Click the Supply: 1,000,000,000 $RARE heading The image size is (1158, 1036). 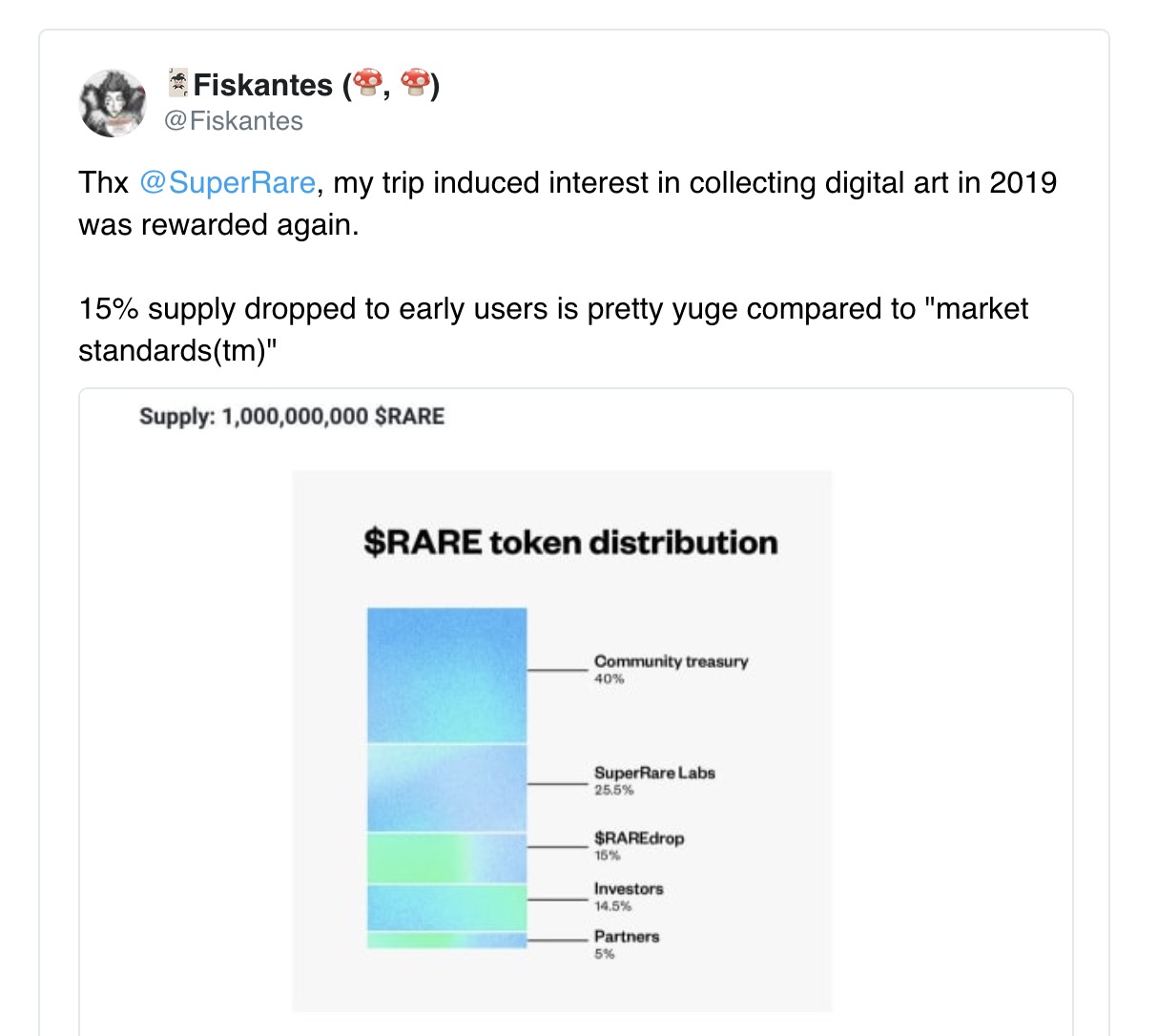click(x=292, y=417)
